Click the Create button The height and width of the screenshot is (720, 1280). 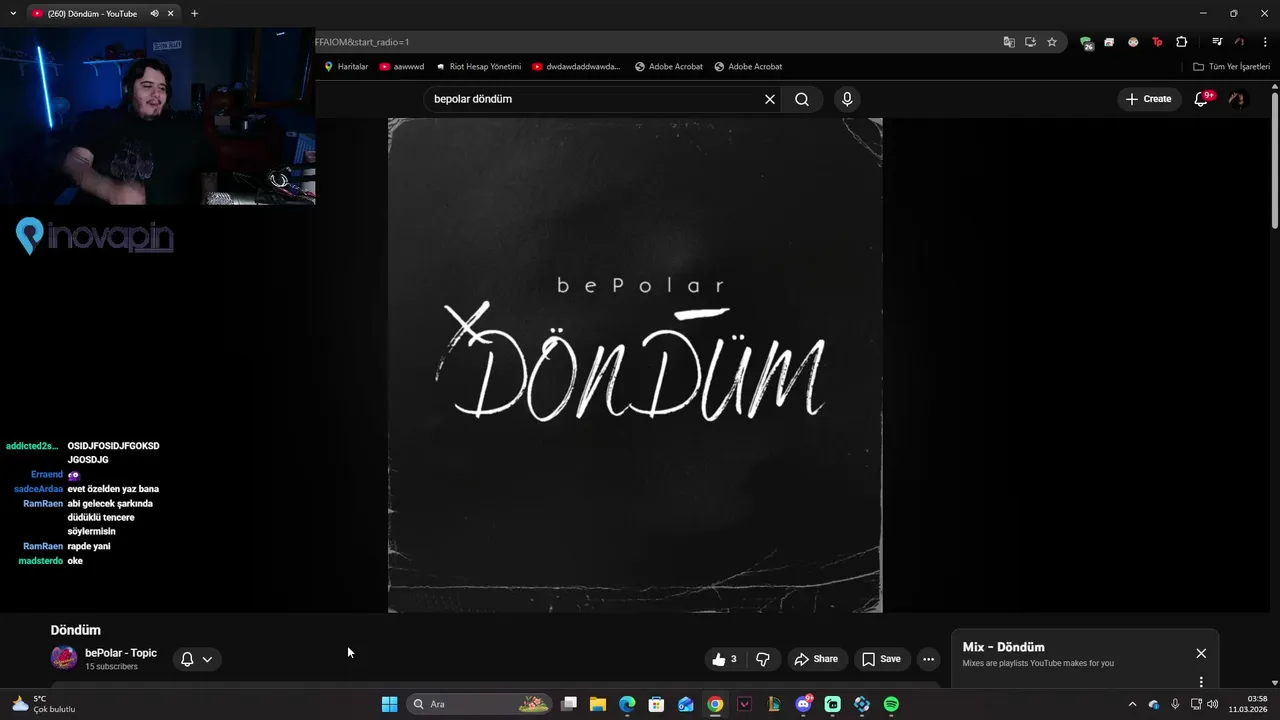[1148, 99]
